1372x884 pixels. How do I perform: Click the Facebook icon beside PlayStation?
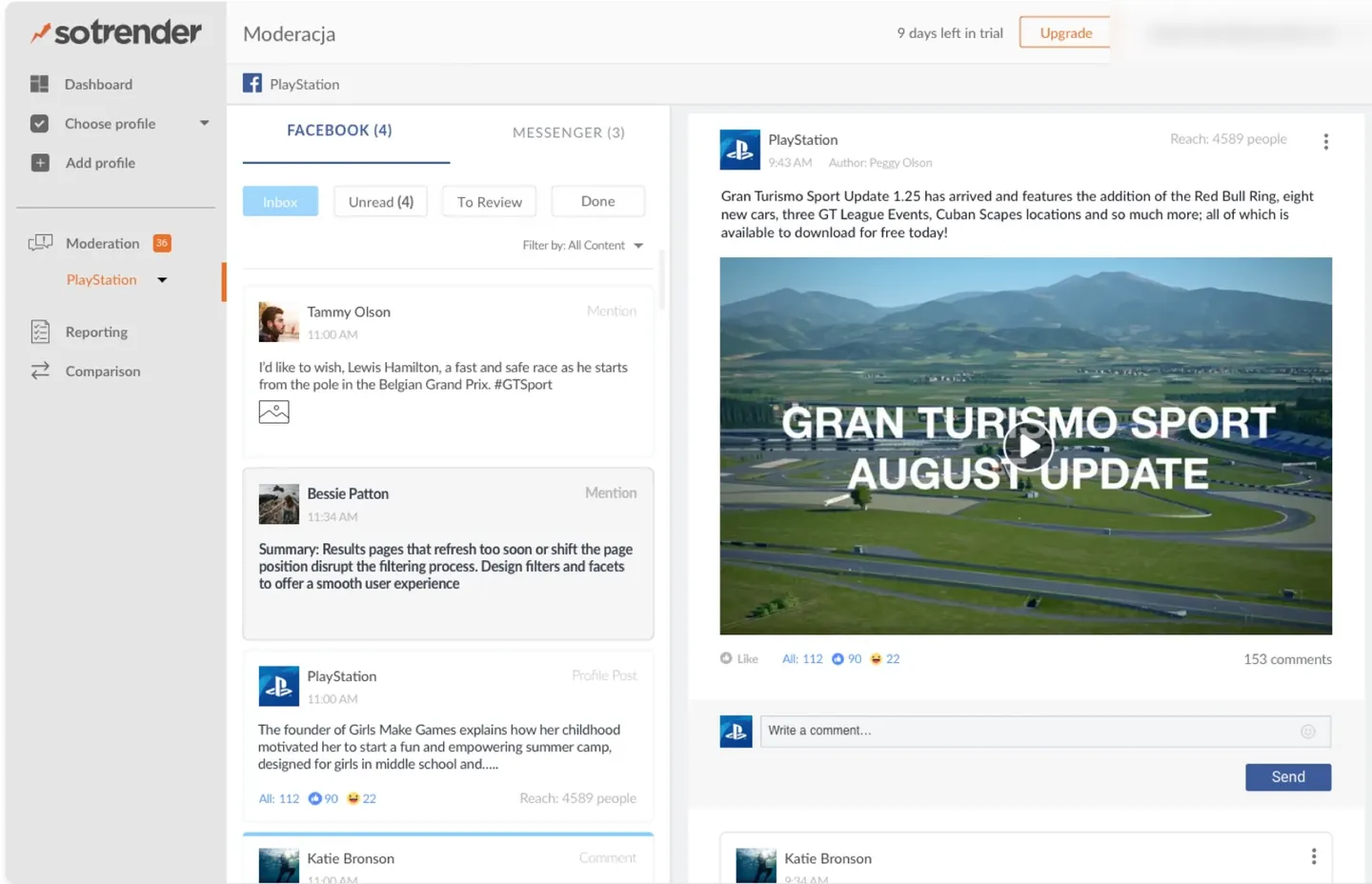[252, 84]
